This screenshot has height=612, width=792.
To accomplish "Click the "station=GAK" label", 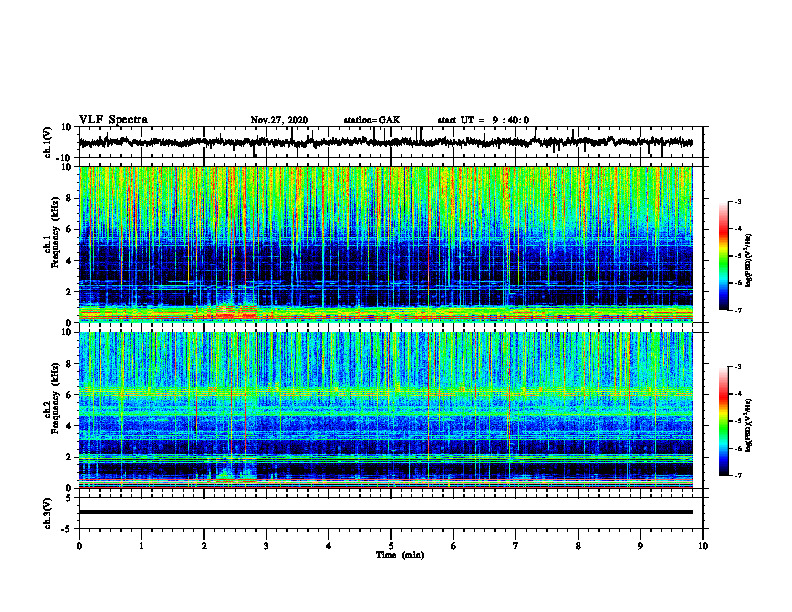I will pyautogui.click(x=372, y=120).
